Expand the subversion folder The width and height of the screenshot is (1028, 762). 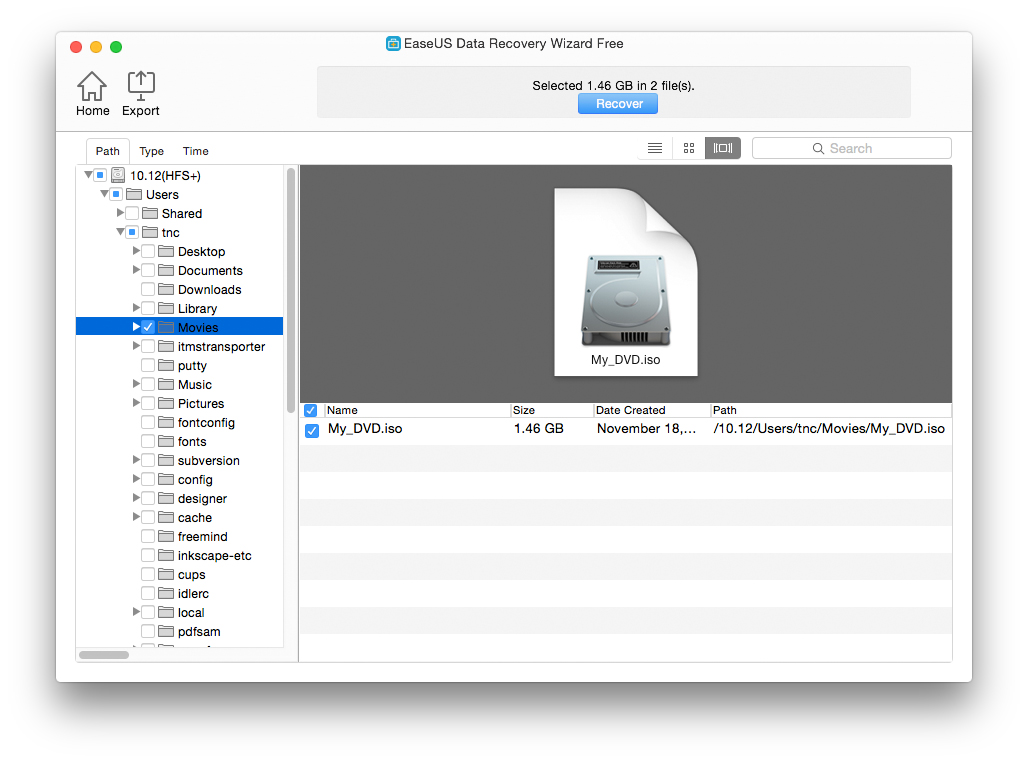136,460
